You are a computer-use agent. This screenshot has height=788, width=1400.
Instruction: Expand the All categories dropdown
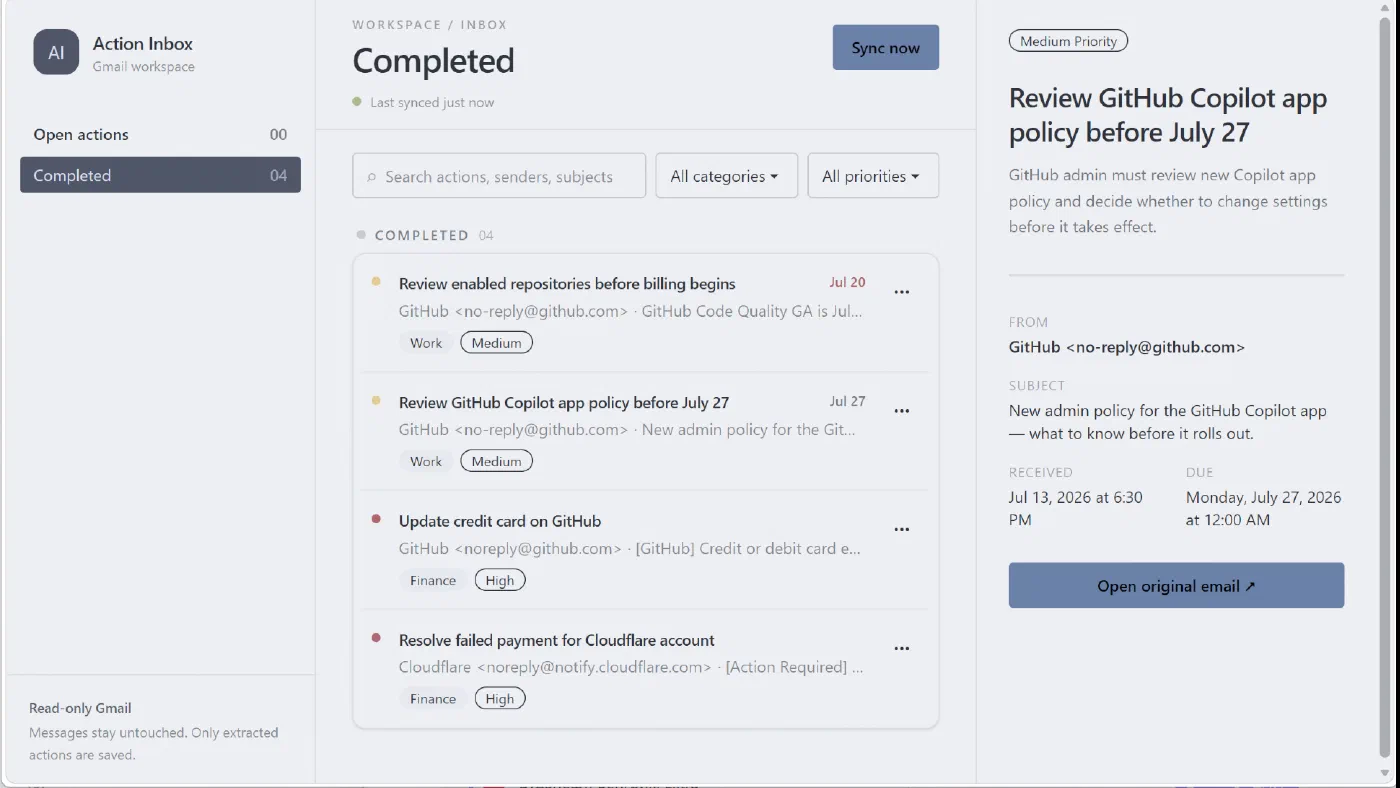pyautogui.click(x=726, y=176)
